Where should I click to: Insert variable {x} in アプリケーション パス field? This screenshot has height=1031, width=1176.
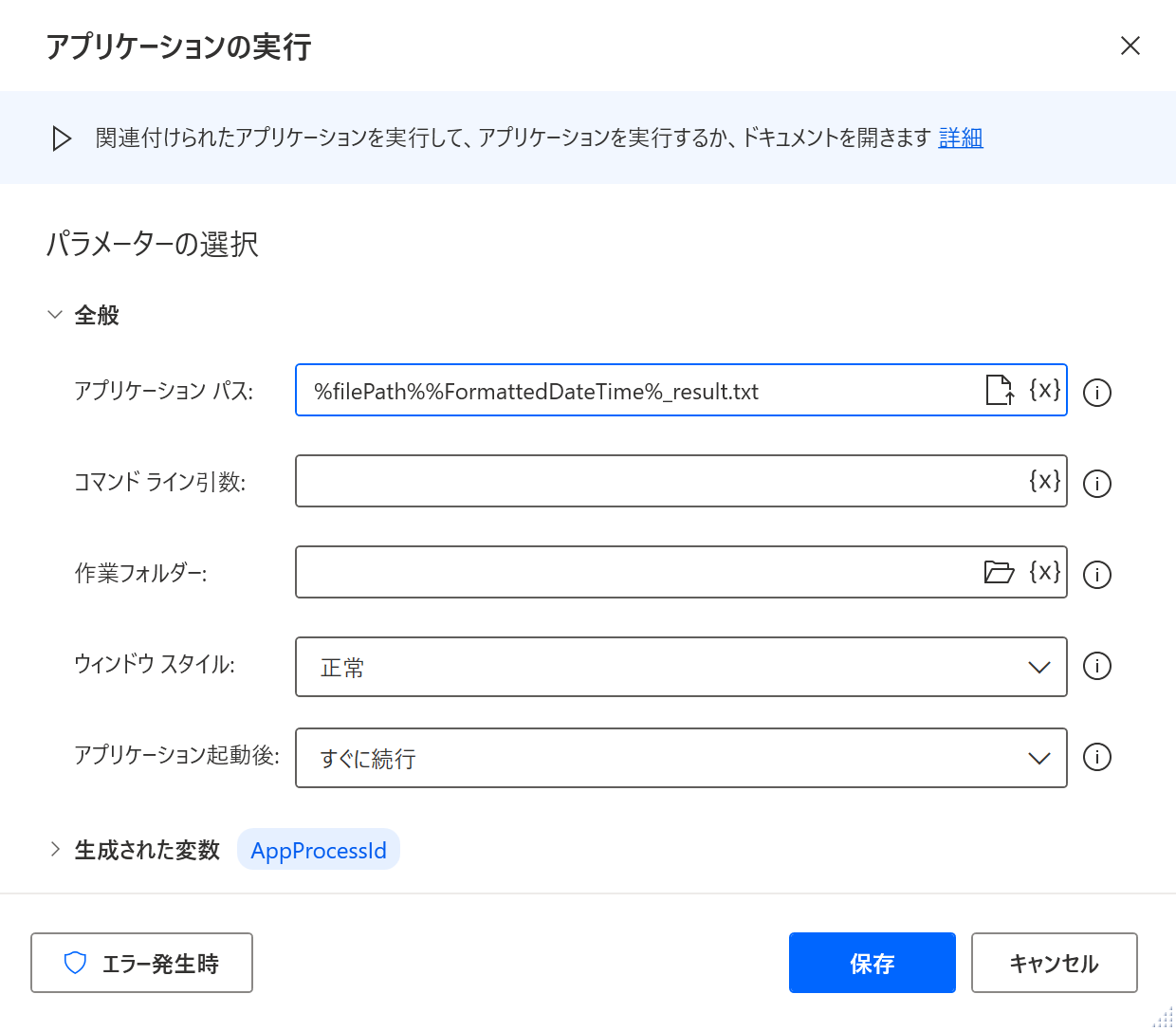[1044, 390]
